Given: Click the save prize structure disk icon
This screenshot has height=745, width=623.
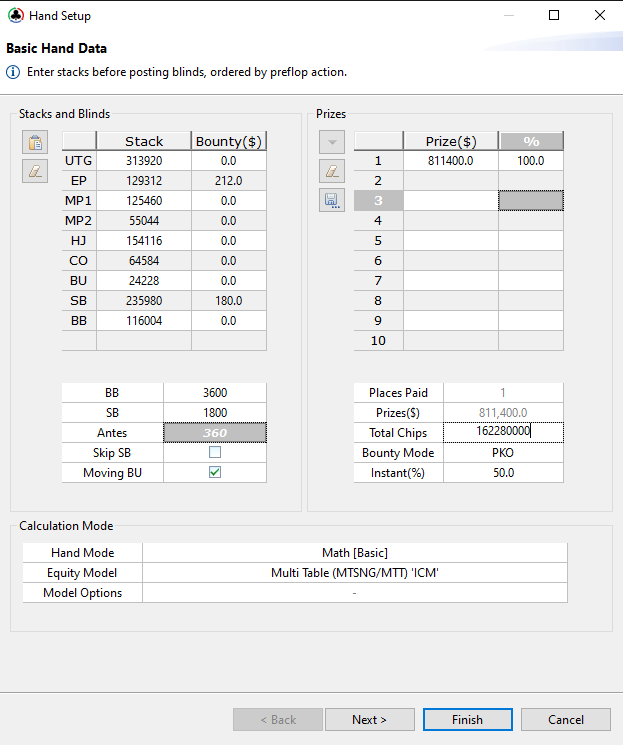Looking at the screenshot, I should [332, 200].
